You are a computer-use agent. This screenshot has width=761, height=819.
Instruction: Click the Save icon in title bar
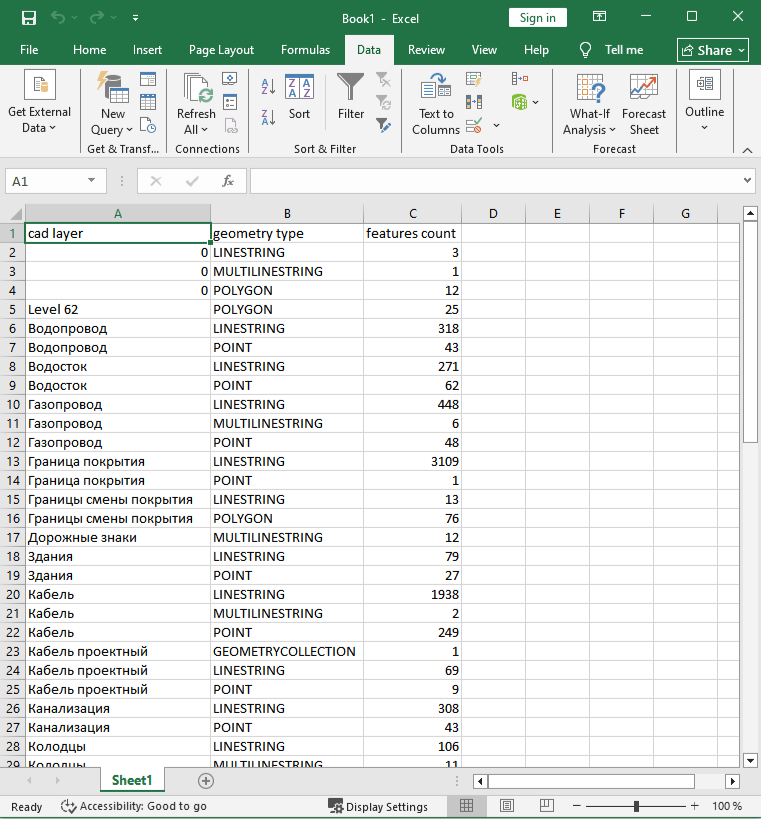[x=28, y=18]
